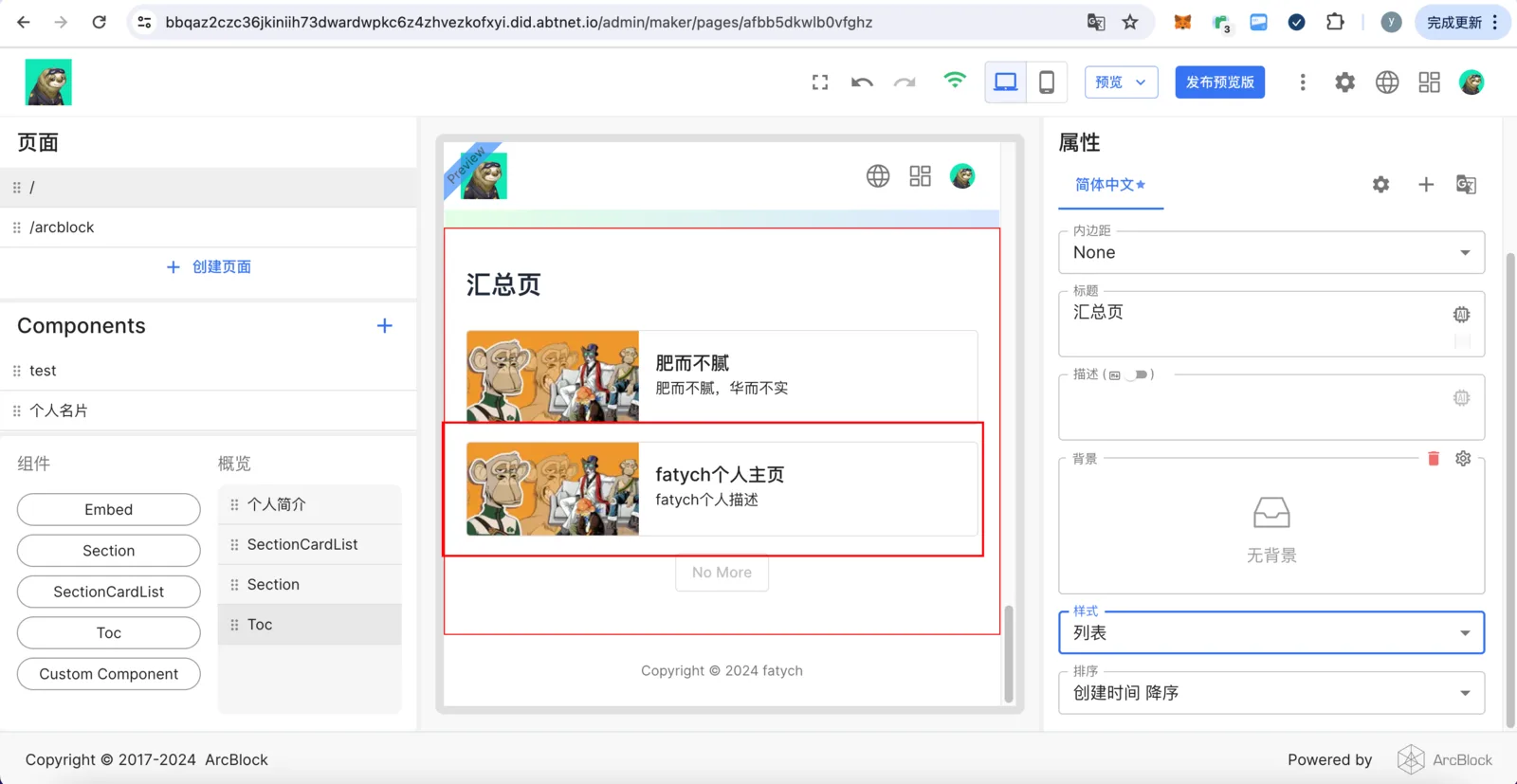Click the app logo in editor header
This screenshot has width=1517, height=784.
pyautogui.click(x=48, y=82)
